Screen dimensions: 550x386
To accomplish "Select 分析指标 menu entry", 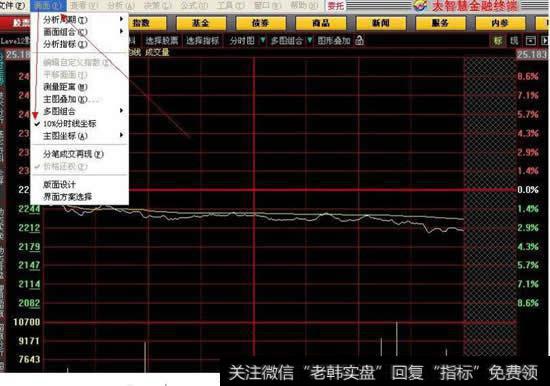I will (80, 44).
